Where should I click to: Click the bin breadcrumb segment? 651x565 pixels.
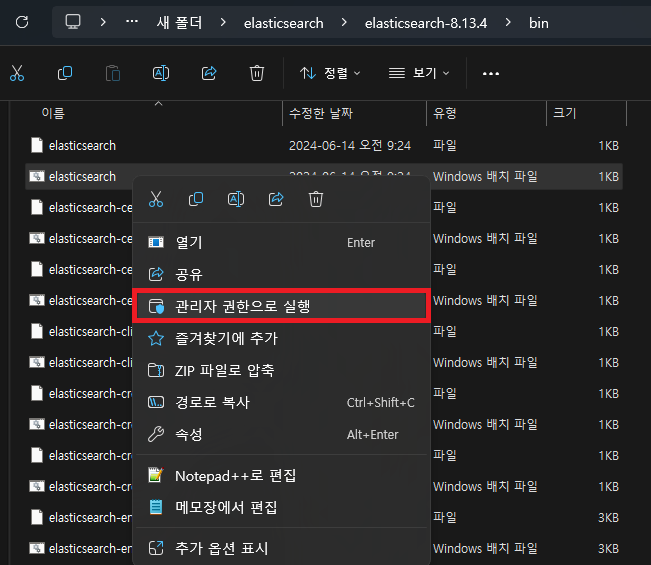538,23
